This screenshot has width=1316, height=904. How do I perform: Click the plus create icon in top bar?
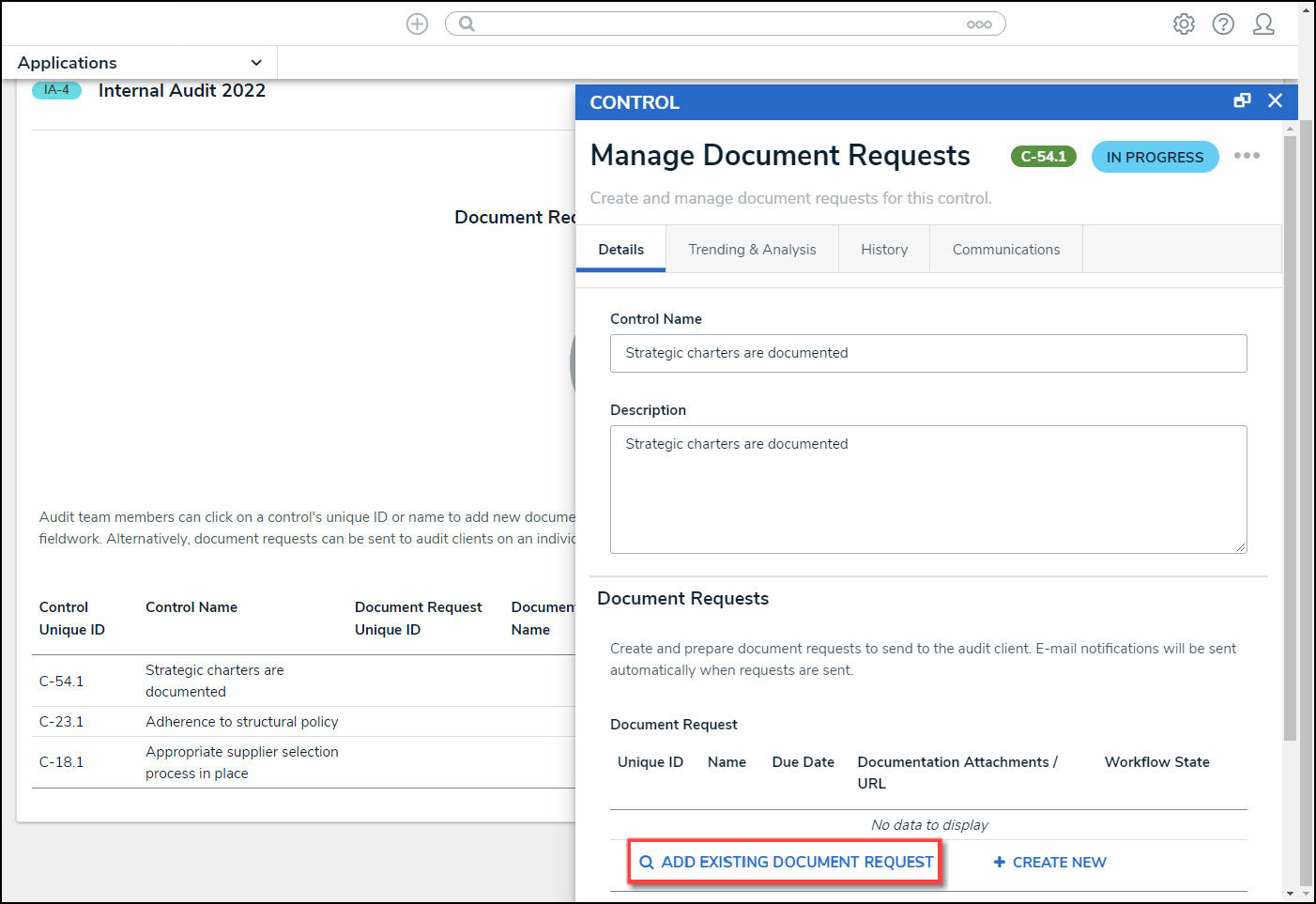[x=417, y=24]
